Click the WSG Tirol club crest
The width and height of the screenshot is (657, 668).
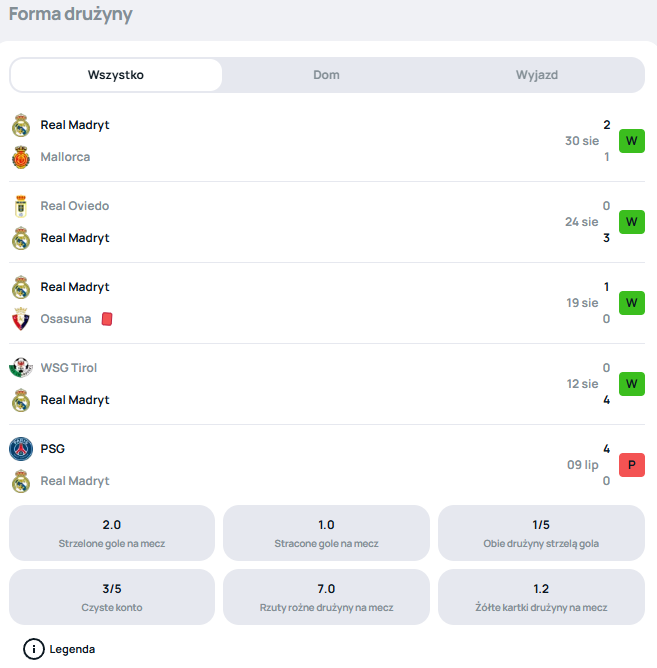[21, 368]
